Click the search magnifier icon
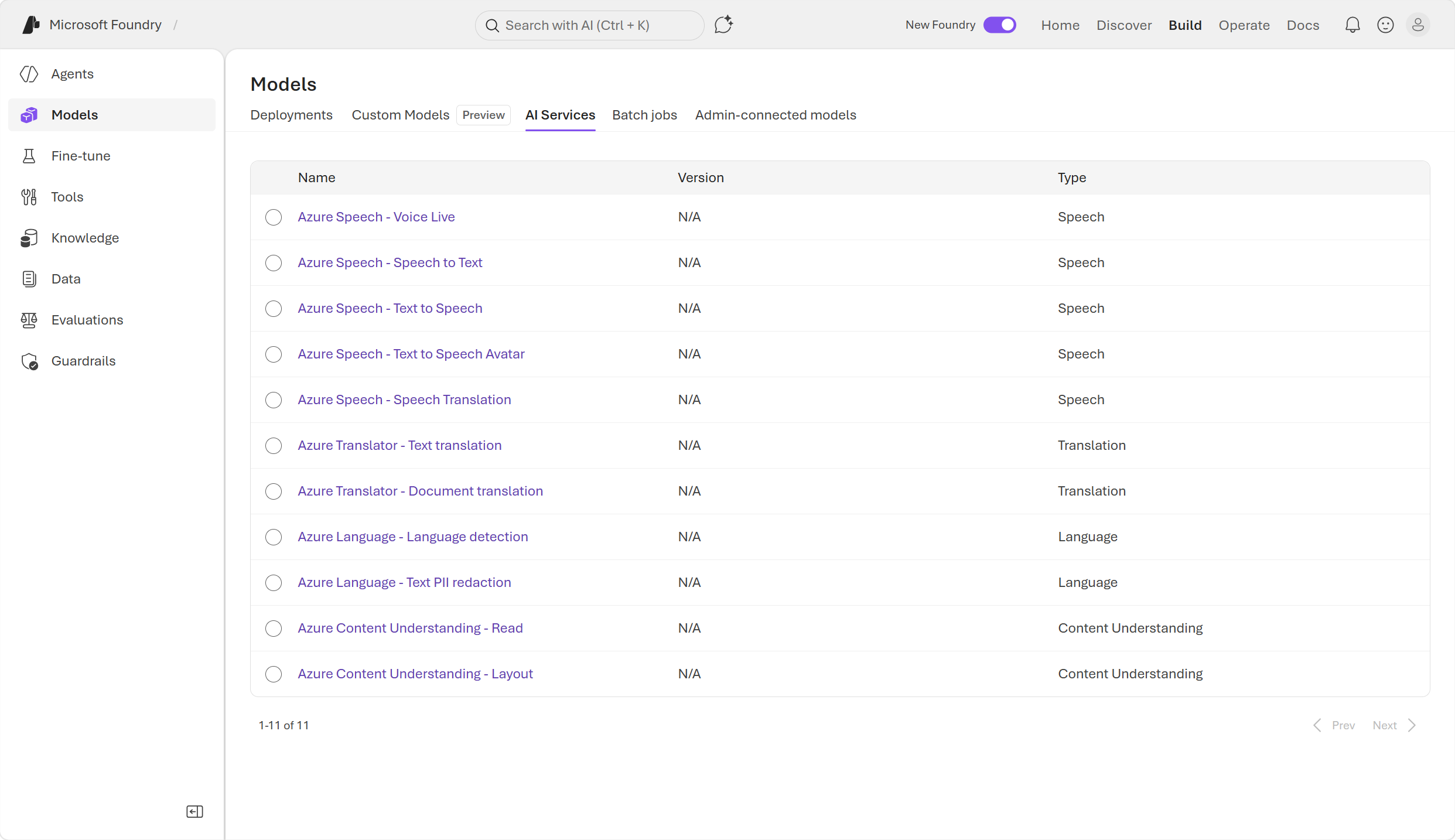Image resolution: width=1455 pixels, height=840 pixels. coord(492,26)
